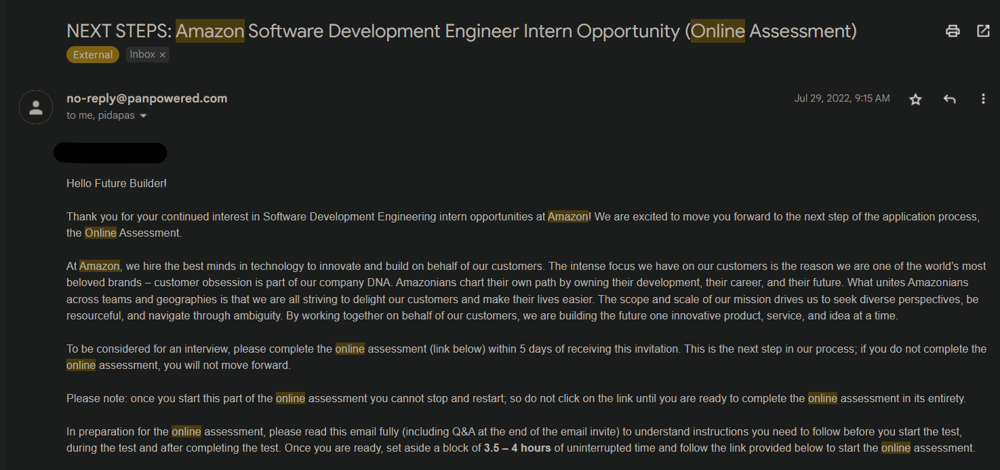The height and width of the screenshot is (470, 1000).
Task: Open the email in a new window
Action: [982, 31]
